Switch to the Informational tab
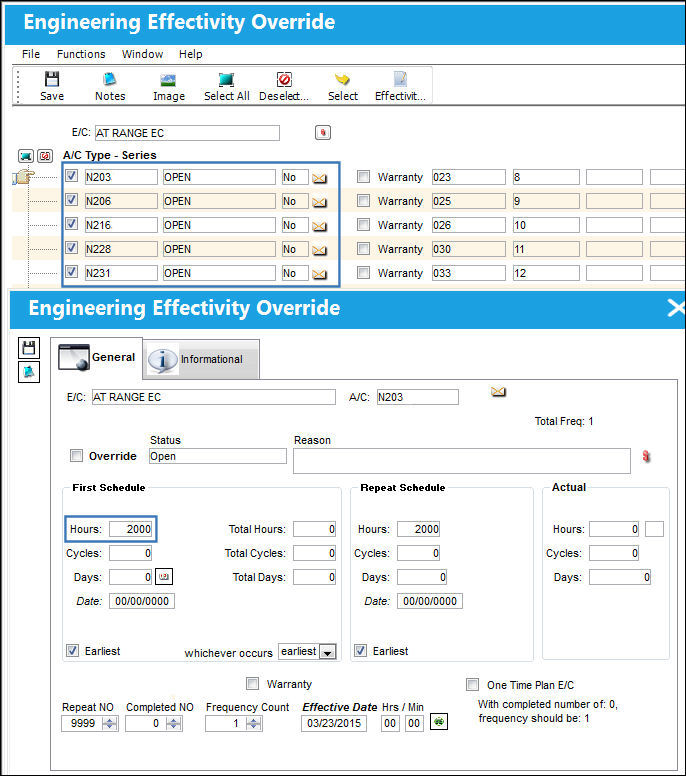This screenshot has height=776, width=686. coord(201,360)
